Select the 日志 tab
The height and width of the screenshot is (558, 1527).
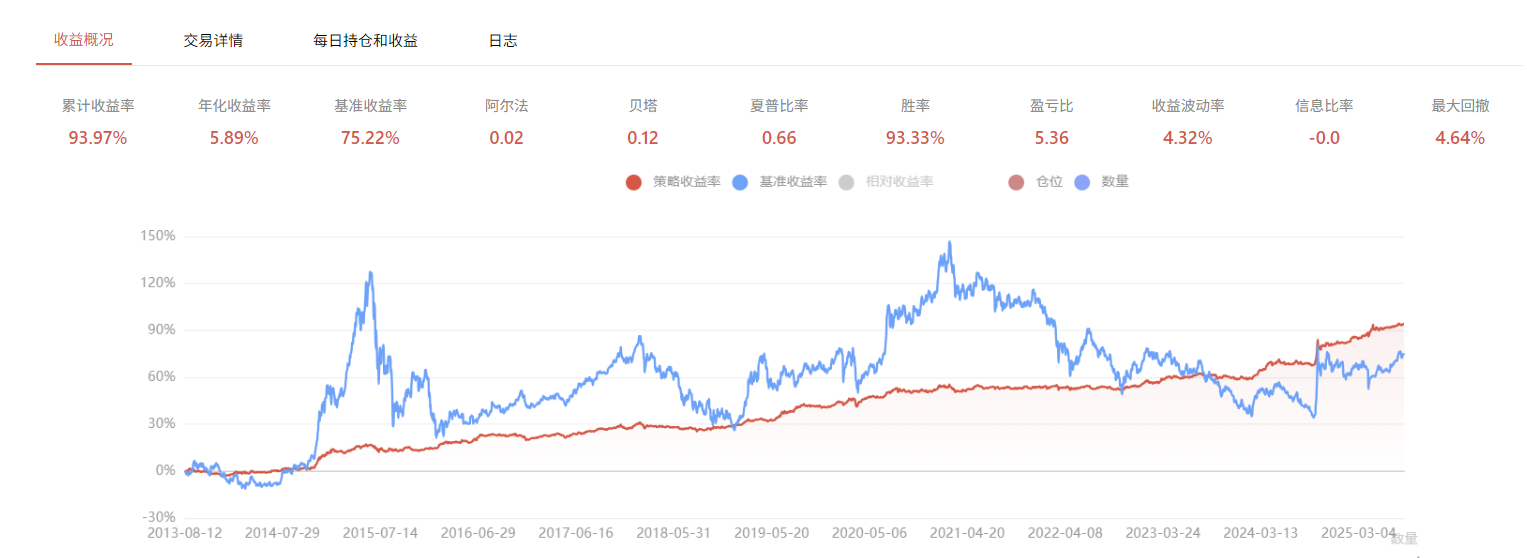[x=503, y=41]
